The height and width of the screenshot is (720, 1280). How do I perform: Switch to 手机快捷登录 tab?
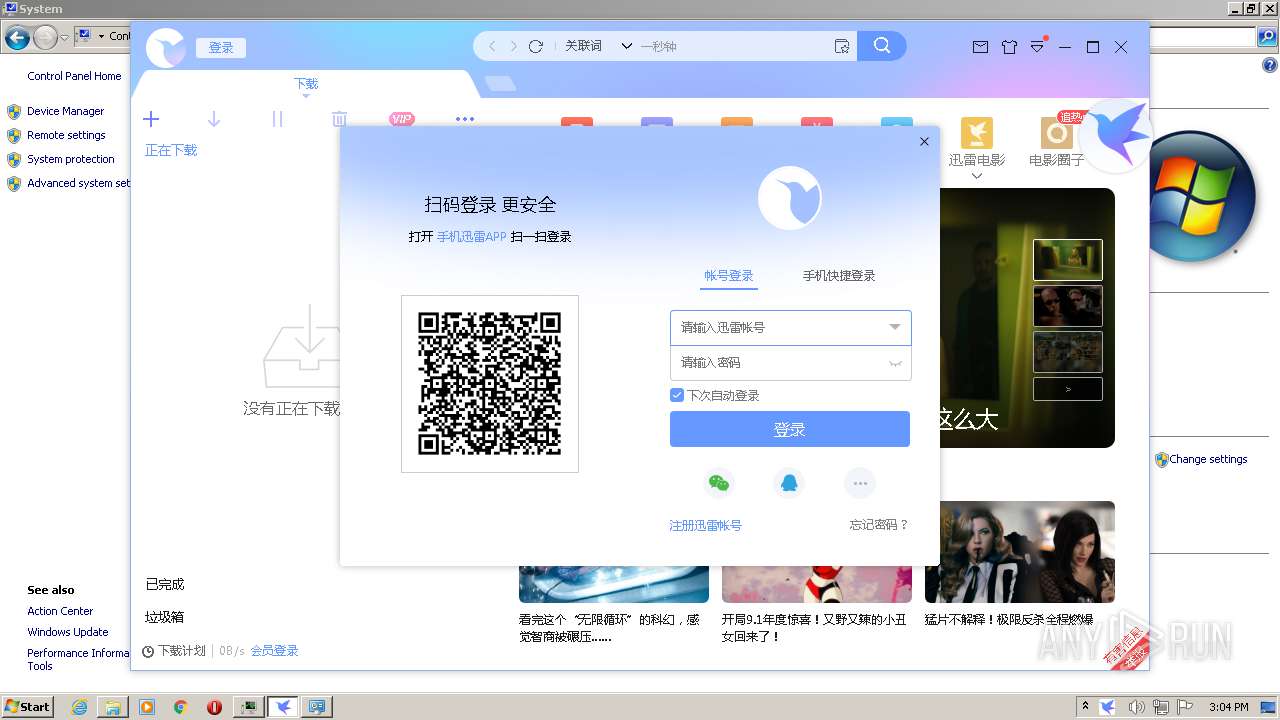tap(839, 276)
